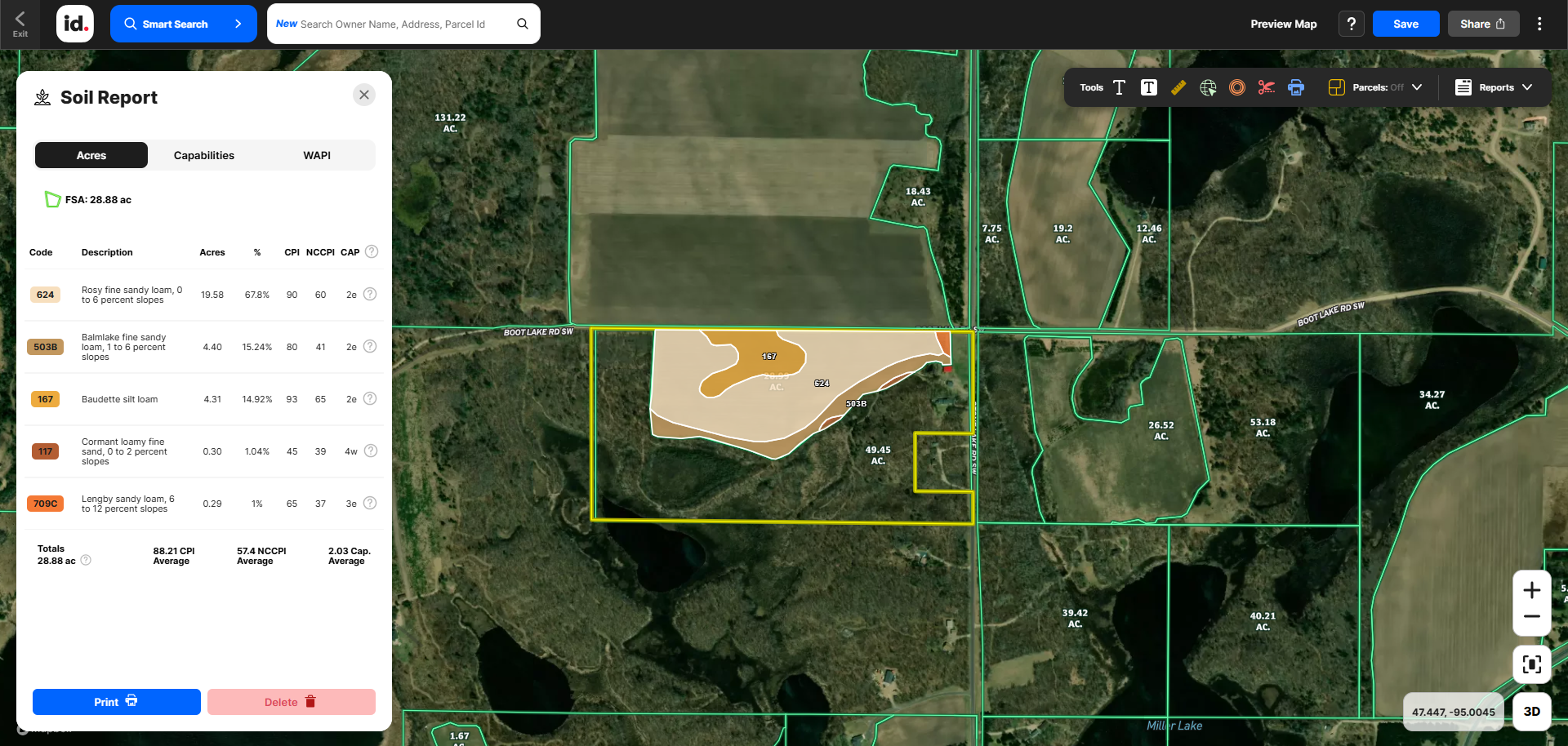Open the ruler measurement tool
Viewport: 1568px width, 746px height.
click(x=1178, y=87)
